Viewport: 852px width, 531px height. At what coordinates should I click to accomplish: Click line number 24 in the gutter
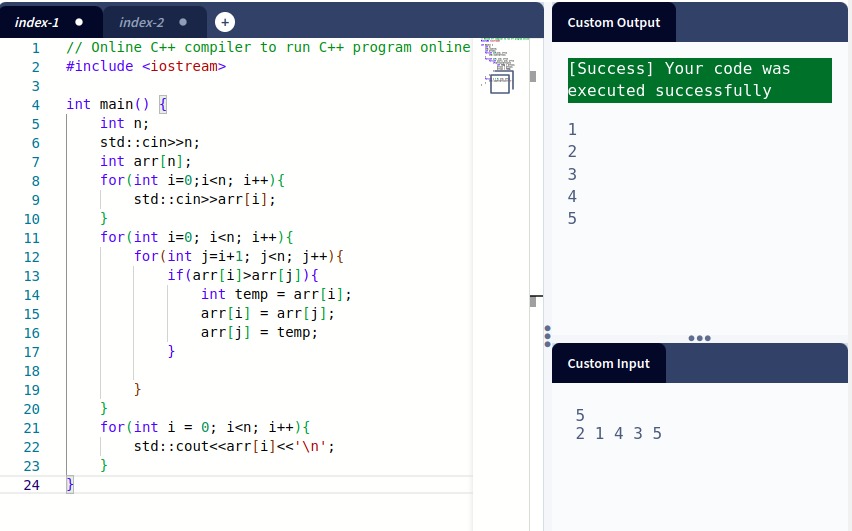pyautogui.click(x=32, y=485)
